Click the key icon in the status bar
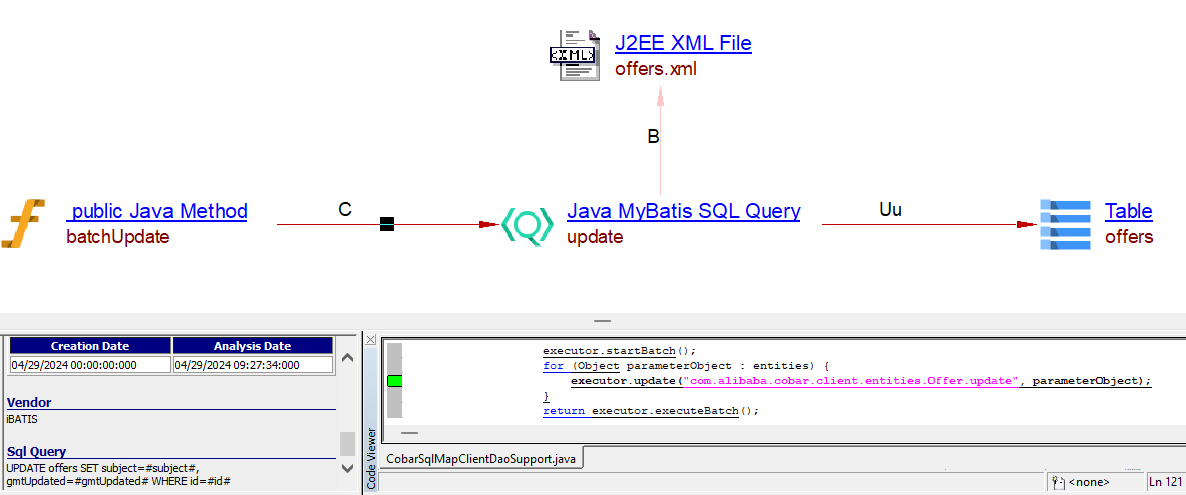1186x495 pixels. pyautogui.click(x=1058, y=482)
